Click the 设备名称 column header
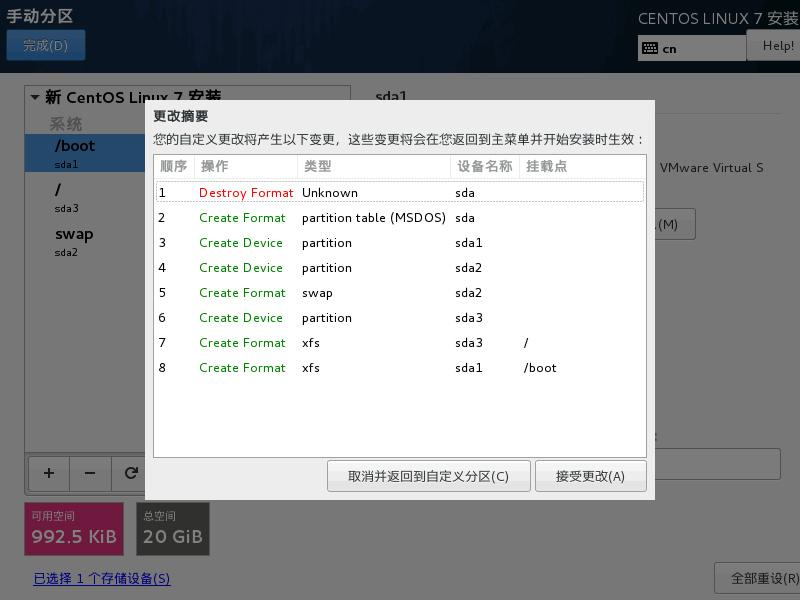Viewport: 800px width, 600px height. tap(485, 166)
